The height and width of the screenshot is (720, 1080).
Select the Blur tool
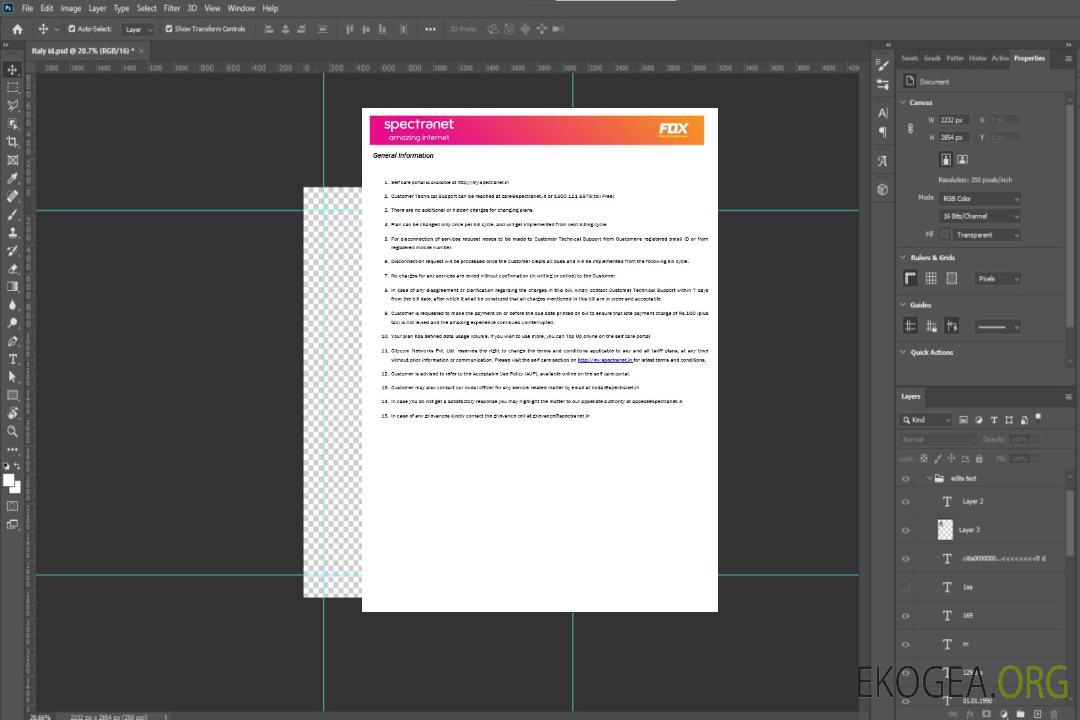[12, 305]
